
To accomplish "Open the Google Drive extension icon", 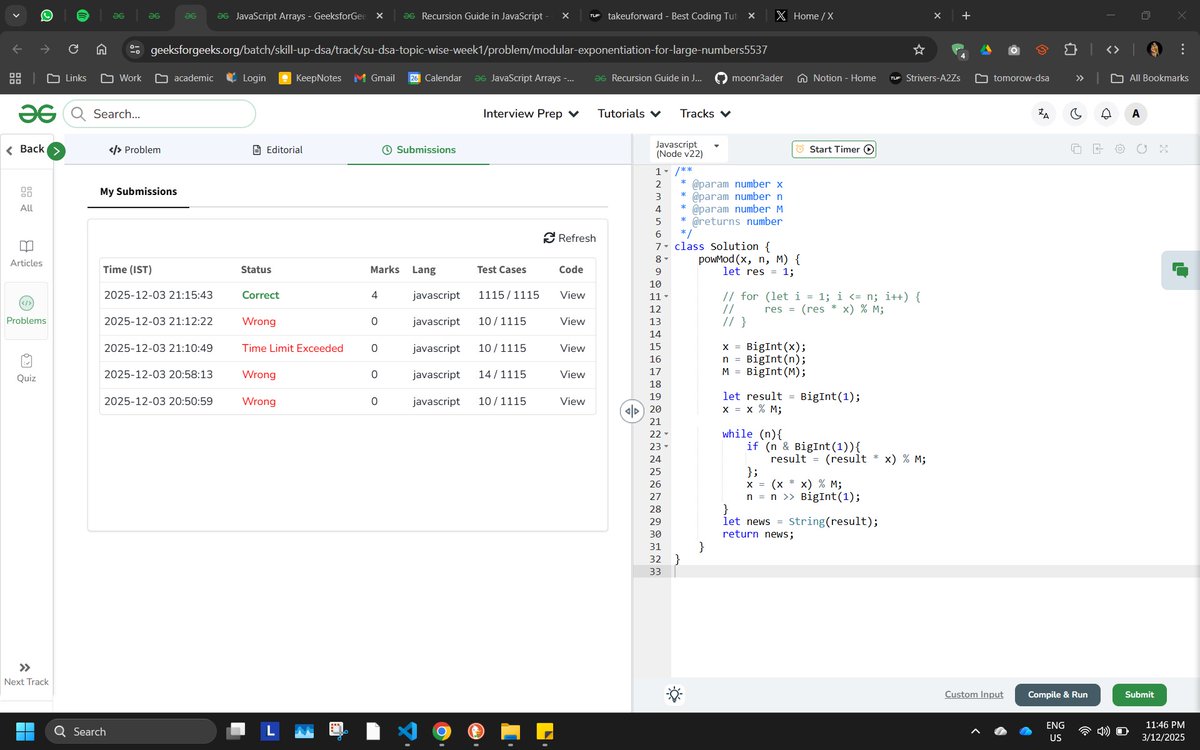I will click(985, 49).
